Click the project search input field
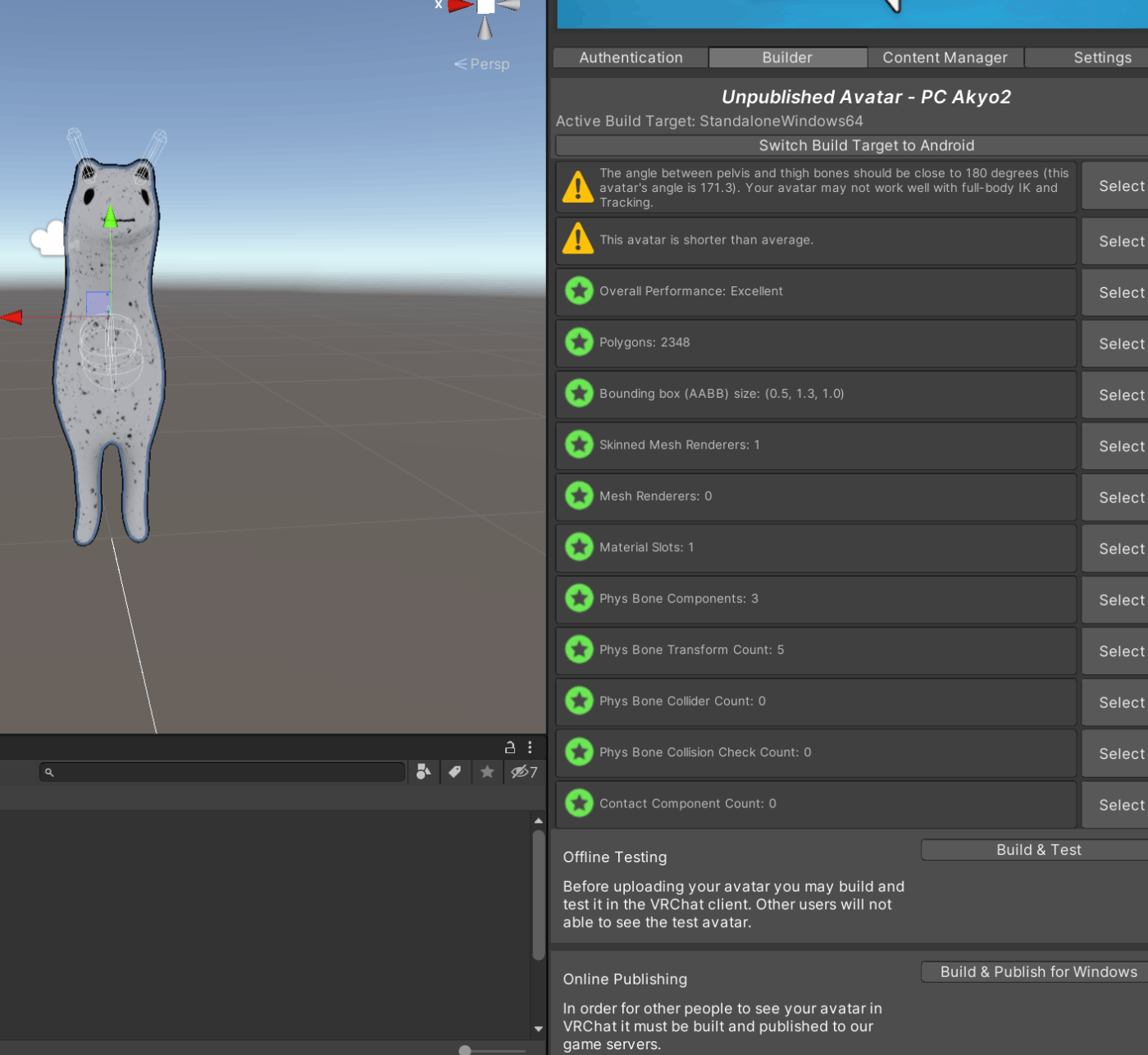The image size is (1148, 1055). pyautogui.click(x=222, y=772)
